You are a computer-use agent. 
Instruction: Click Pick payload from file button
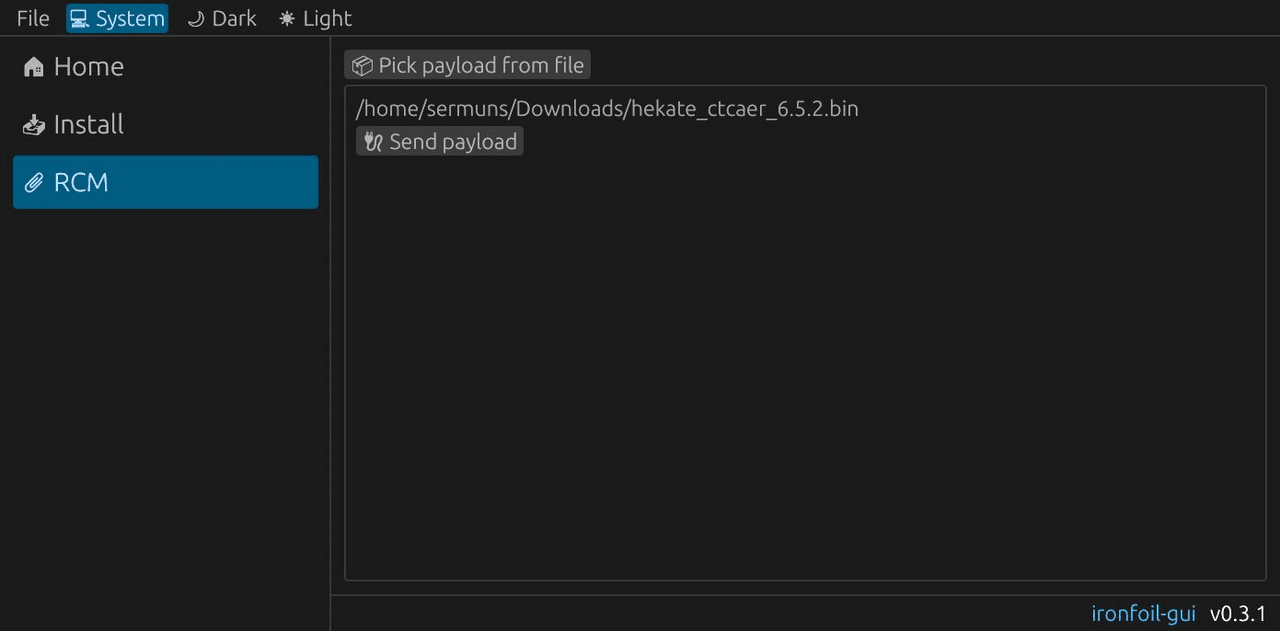(x=468, y=65)
